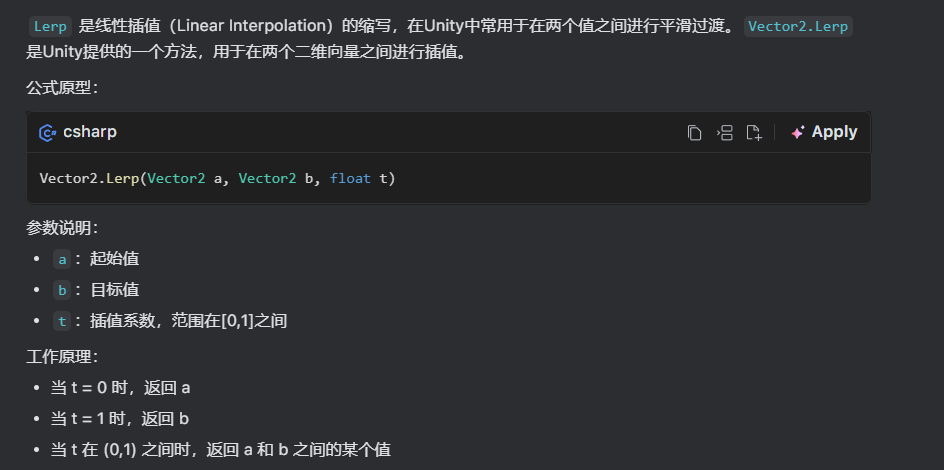The image size is (944, 470).
Task: Click Vector2.Lerp method name in code block
Action: (89, 179)
